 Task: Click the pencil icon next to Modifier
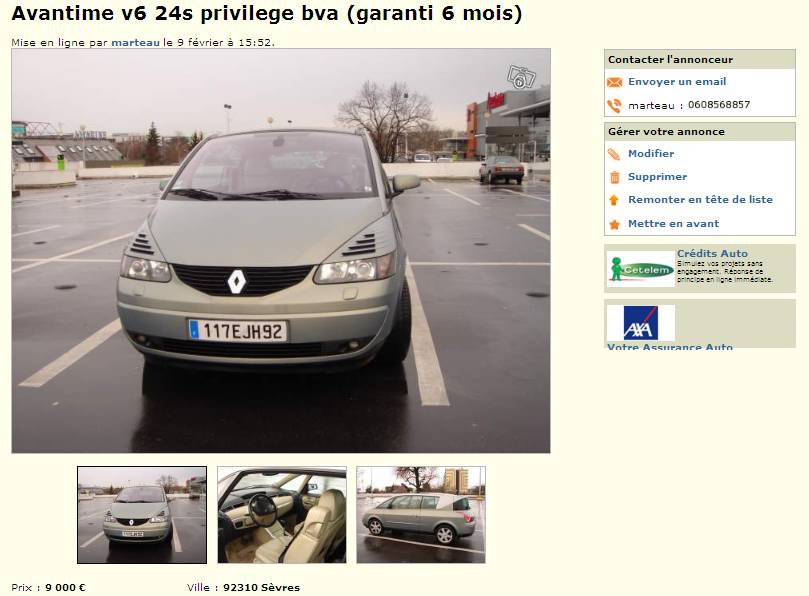point(614,154)
